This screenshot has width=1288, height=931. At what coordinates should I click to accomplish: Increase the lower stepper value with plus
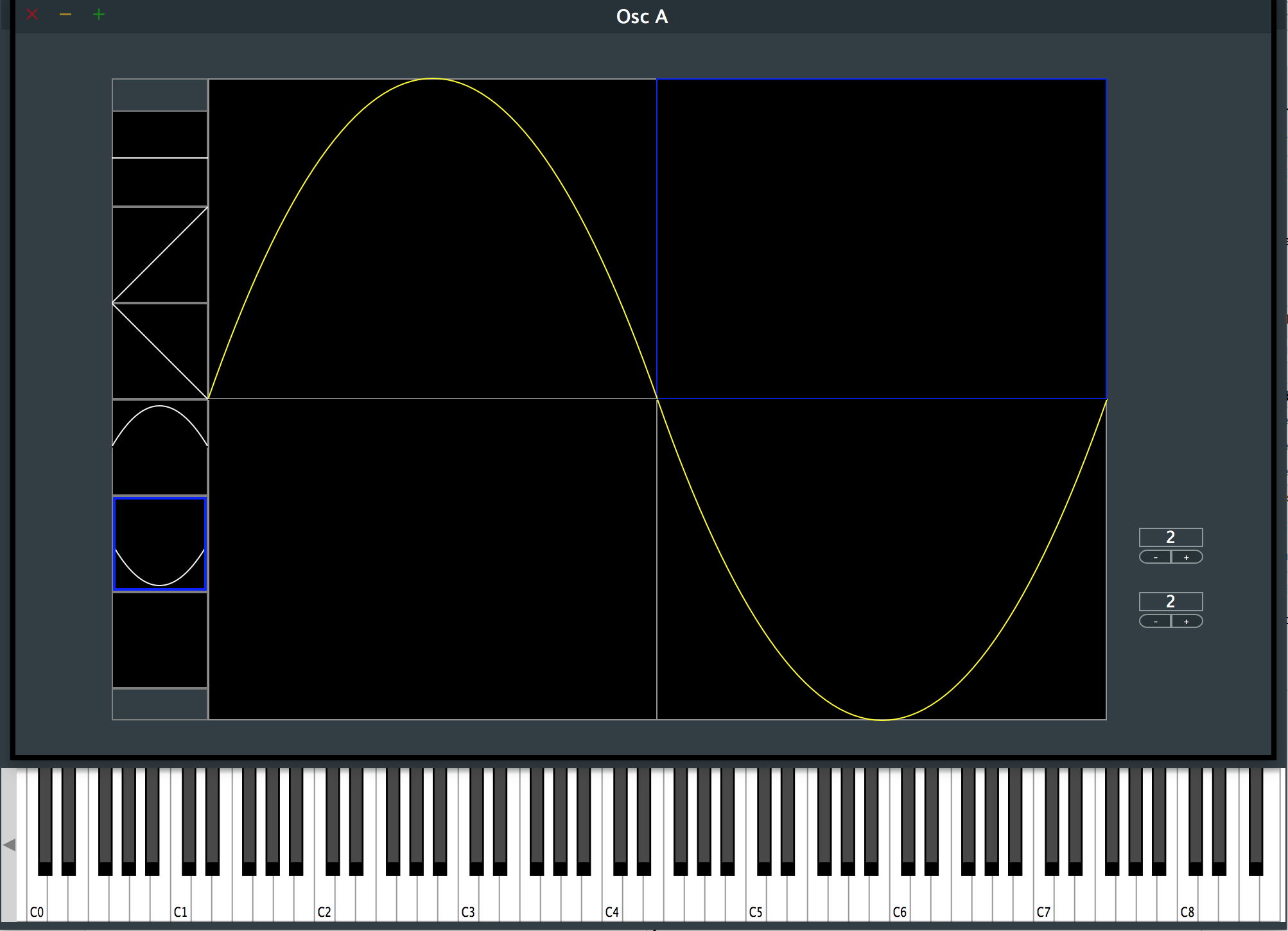point(1187,622)
